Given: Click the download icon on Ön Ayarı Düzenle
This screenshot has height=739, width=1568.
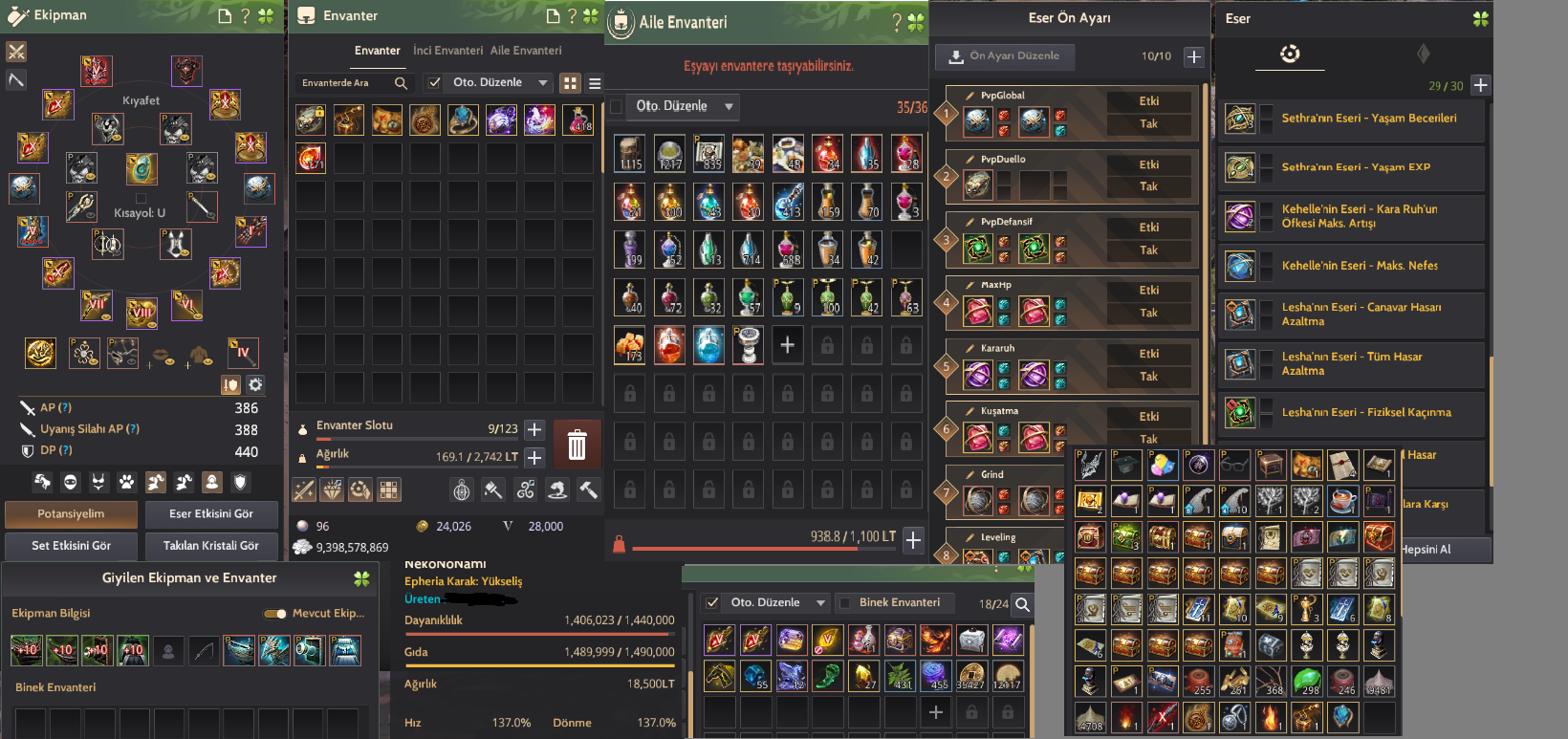Looking at the screenshot, I should coord(955,56).
